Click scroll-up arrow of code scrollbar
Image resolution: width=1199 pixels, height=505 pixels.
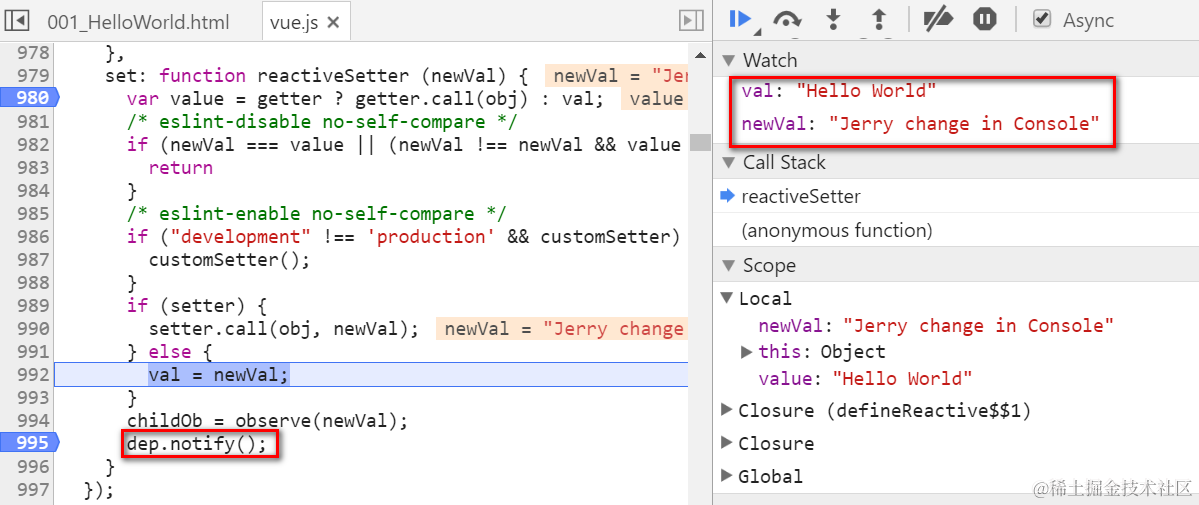tap(700, 55)
